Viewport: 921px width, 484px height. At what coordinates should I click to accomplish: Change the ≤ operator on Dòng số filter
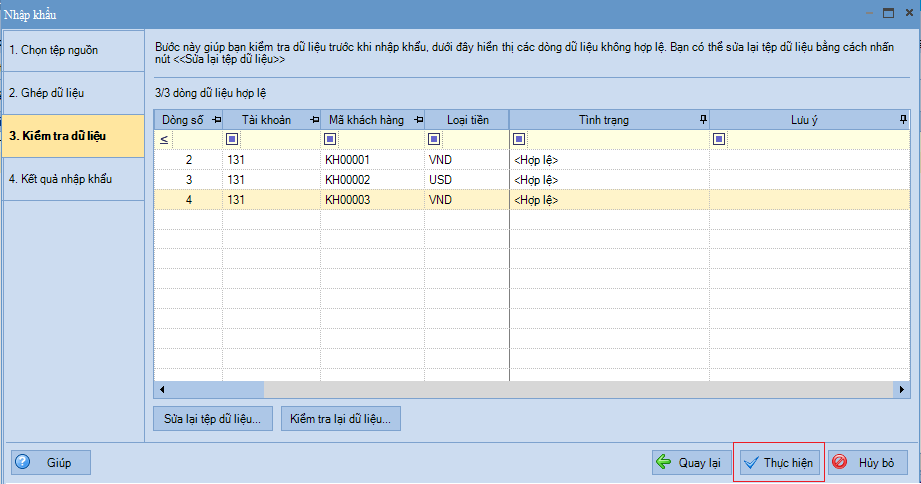[164, 140]
